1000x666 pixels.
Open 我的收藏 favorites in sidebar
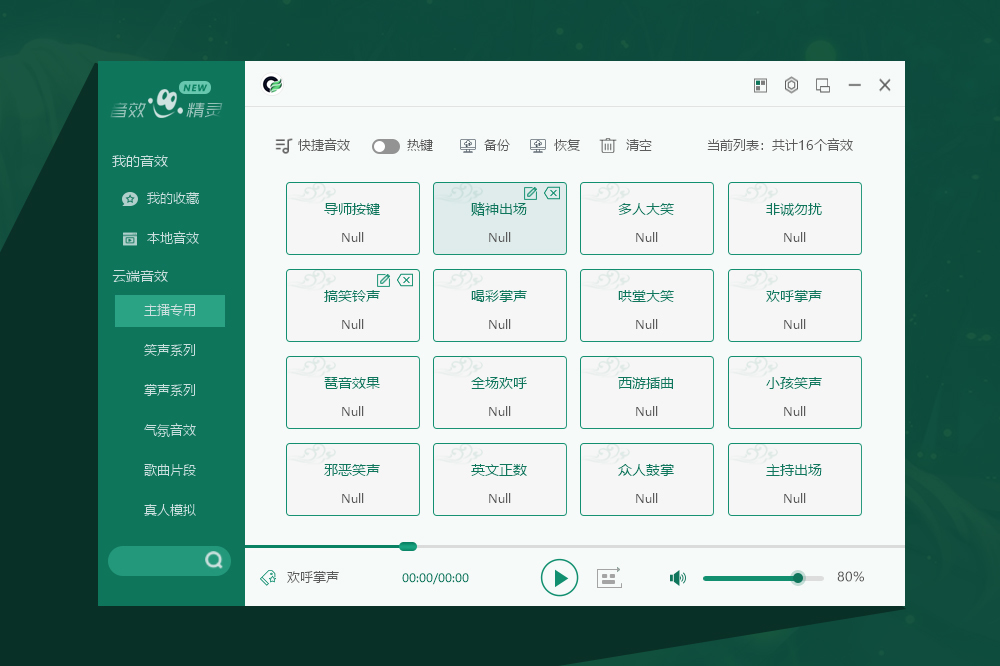172,198
